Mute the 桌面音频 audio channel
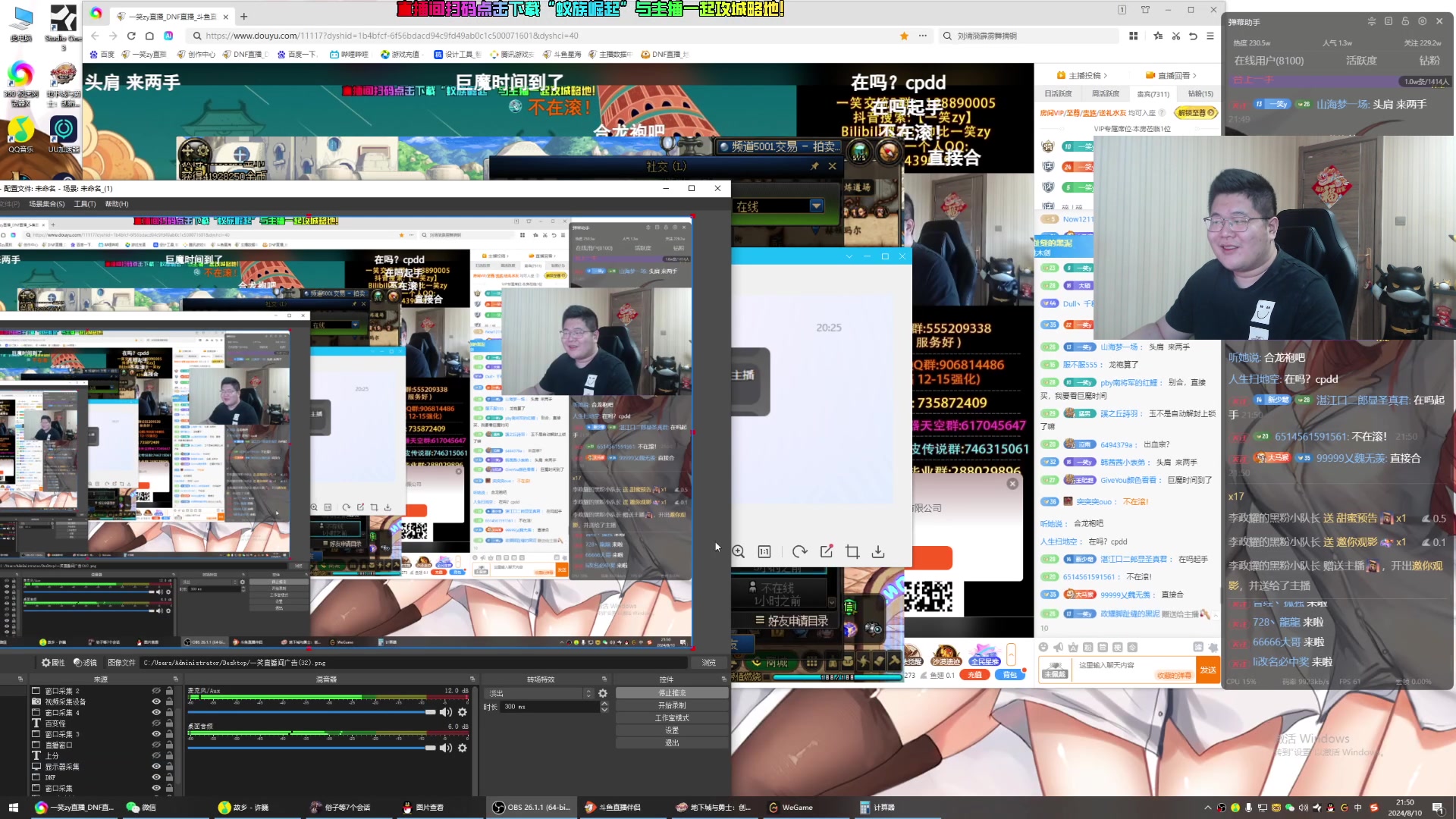 pyautogui.click(x=446, y=748)
